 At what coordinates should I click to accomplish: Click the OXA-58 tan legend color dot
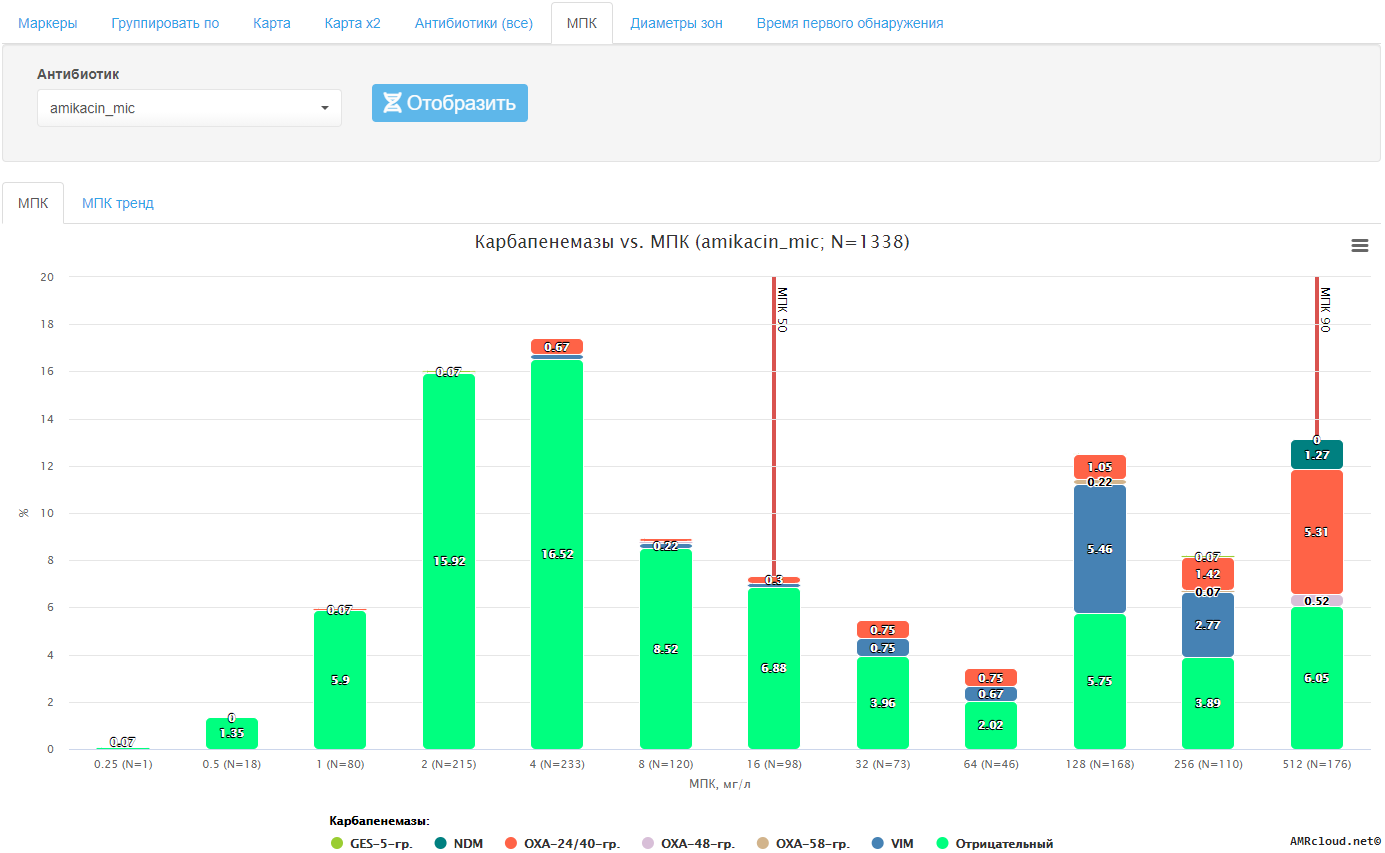click(763, 843)
